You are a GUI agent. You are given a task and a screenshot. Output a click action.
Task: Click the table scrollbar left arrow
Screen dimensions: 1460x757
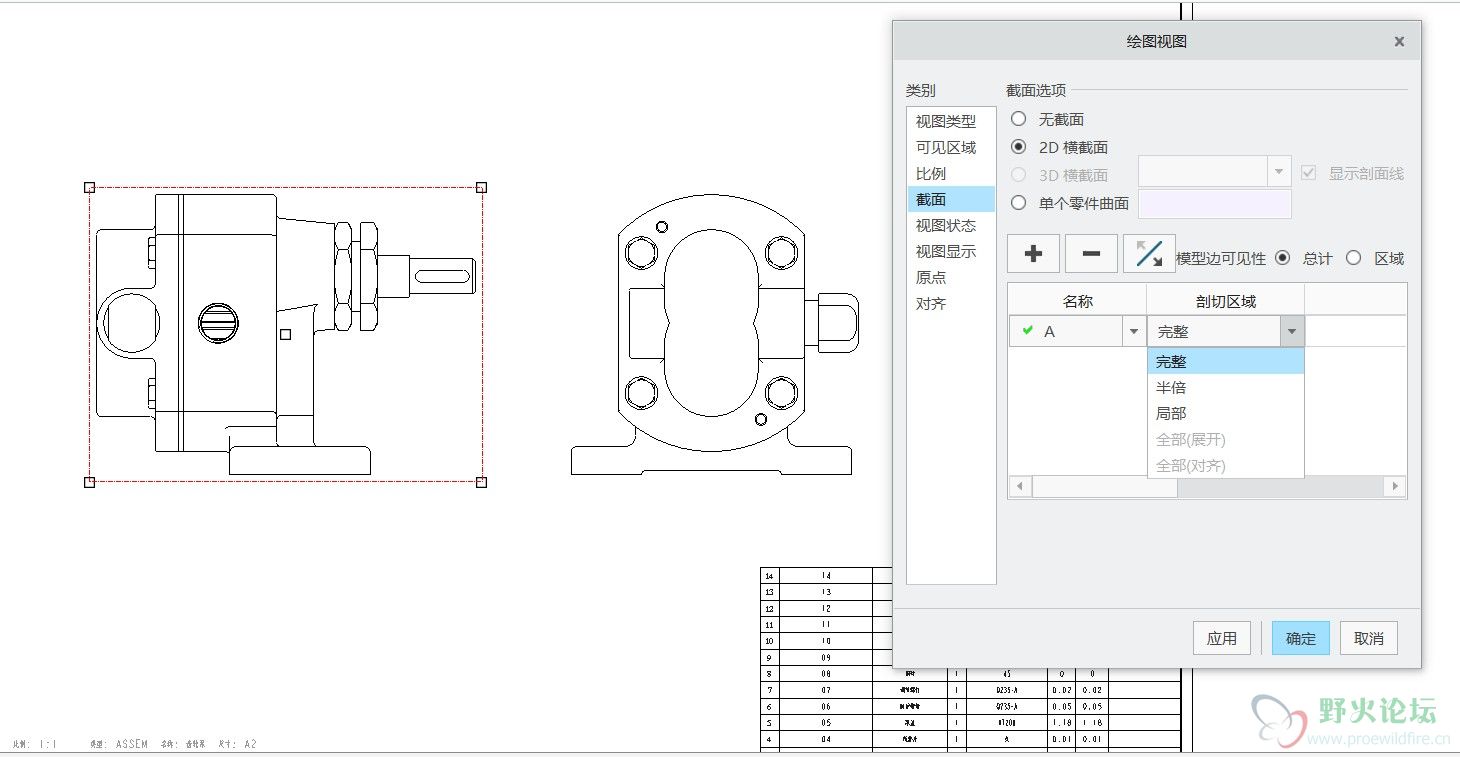pos(1020,486)
